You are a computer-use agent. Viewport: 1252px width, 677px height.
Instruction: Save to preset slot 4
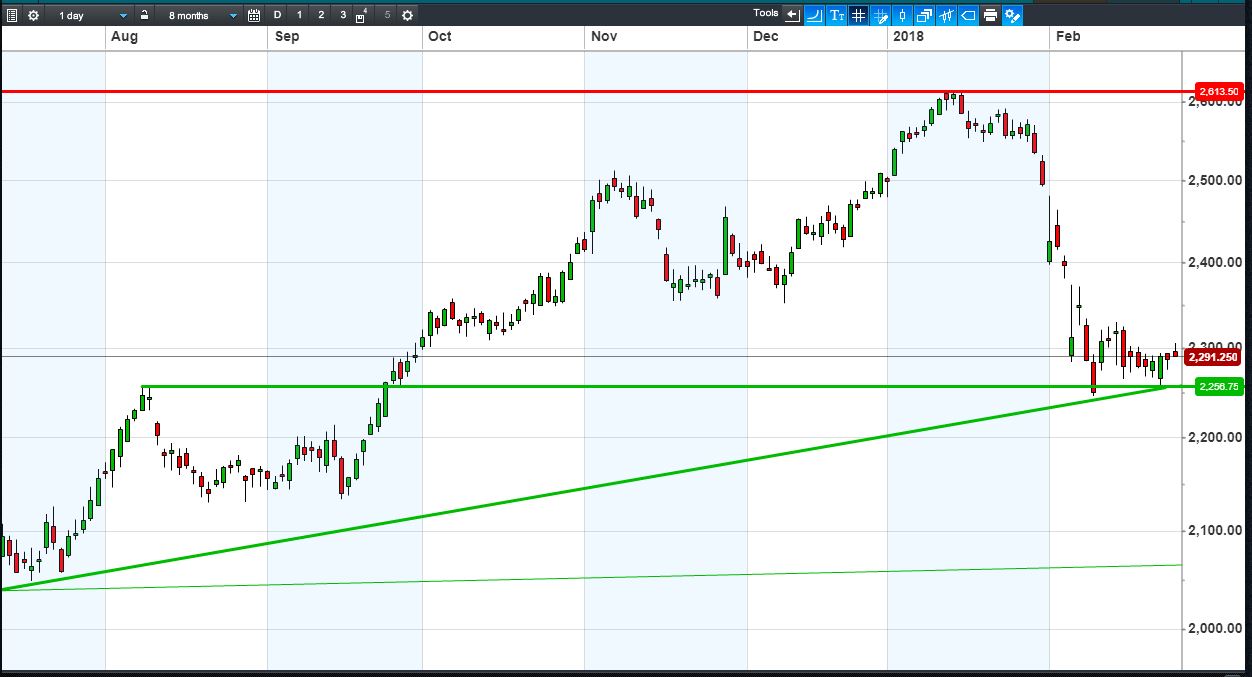361,15
